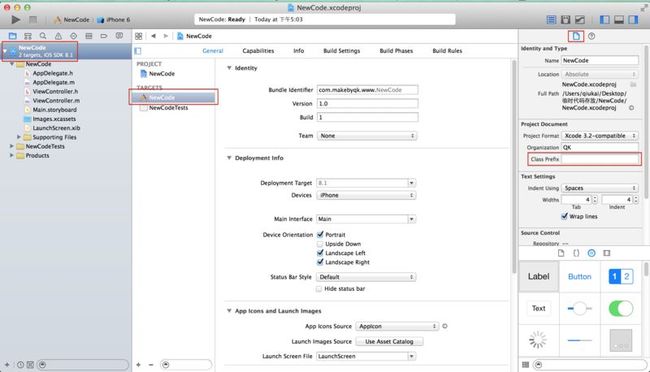The image size is (650, 372).
Task: Open the Team dropdown
Action: tap(367, 136)
